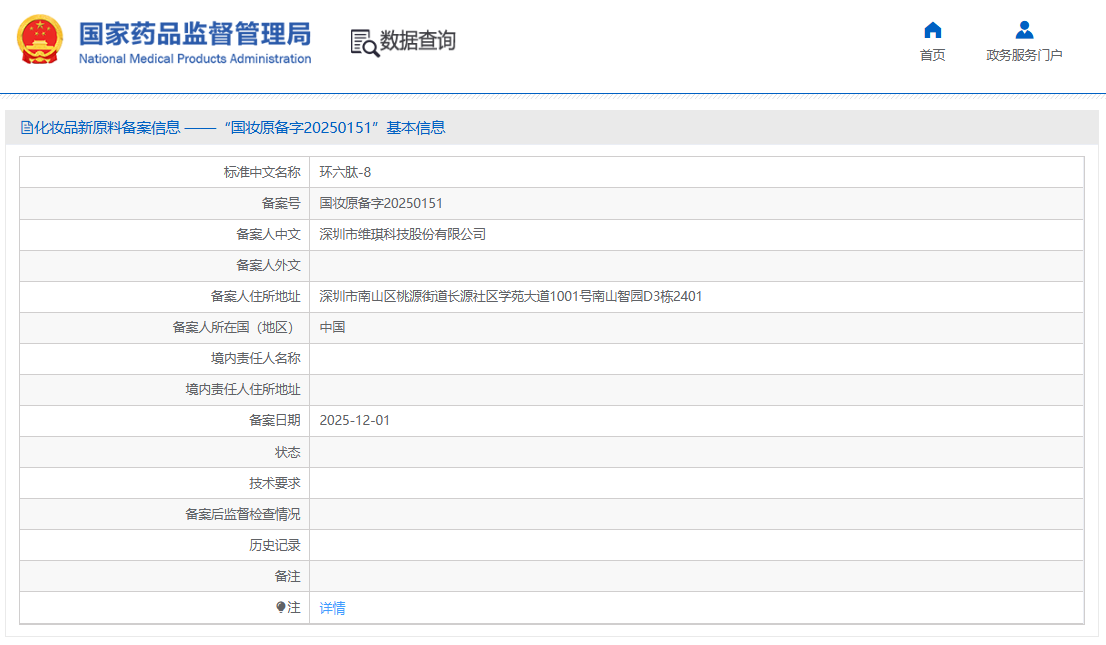Click the 数据查询 magnifier document icon
The image size is (1106, 645).
(364, 42)
